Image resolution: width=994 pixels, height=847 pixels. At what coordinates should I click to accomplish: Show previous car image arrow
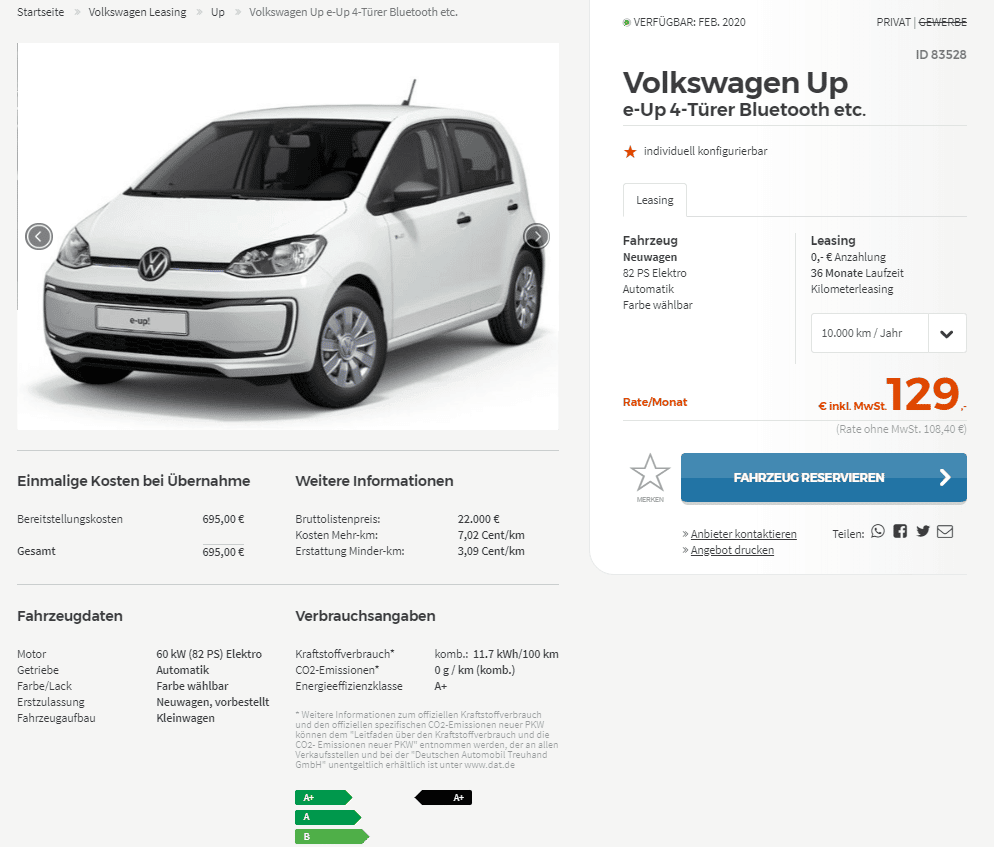(39, 237)
